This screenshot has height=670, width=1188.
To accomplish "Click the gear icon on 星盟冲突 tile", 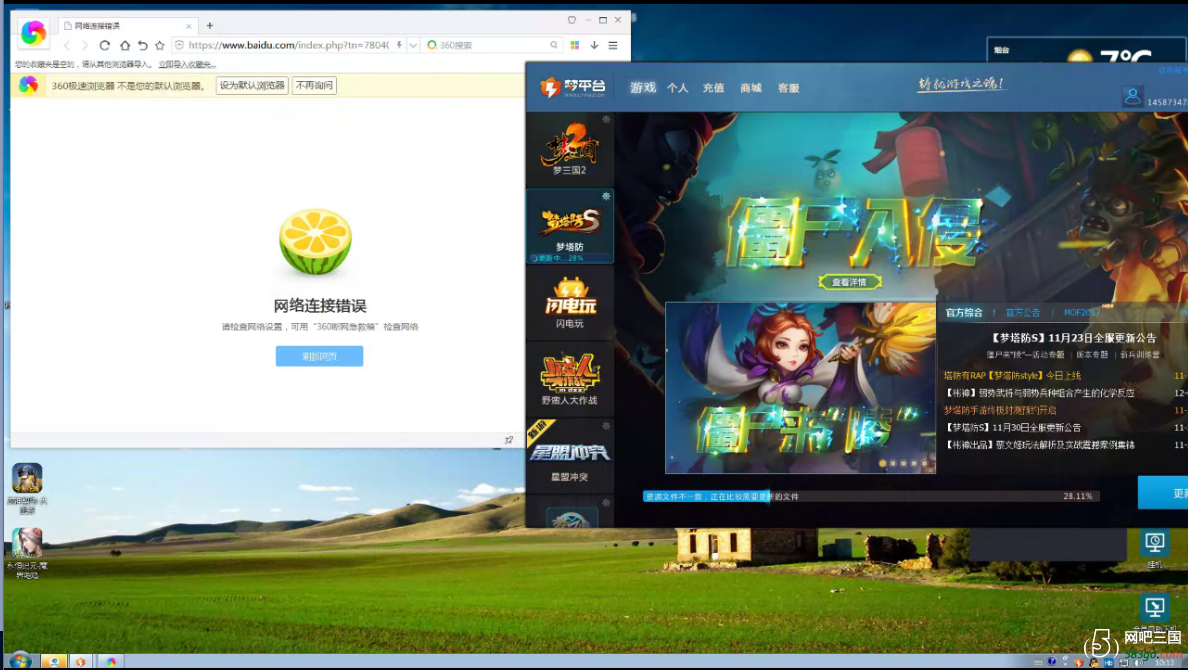I will tap(606, 426).
